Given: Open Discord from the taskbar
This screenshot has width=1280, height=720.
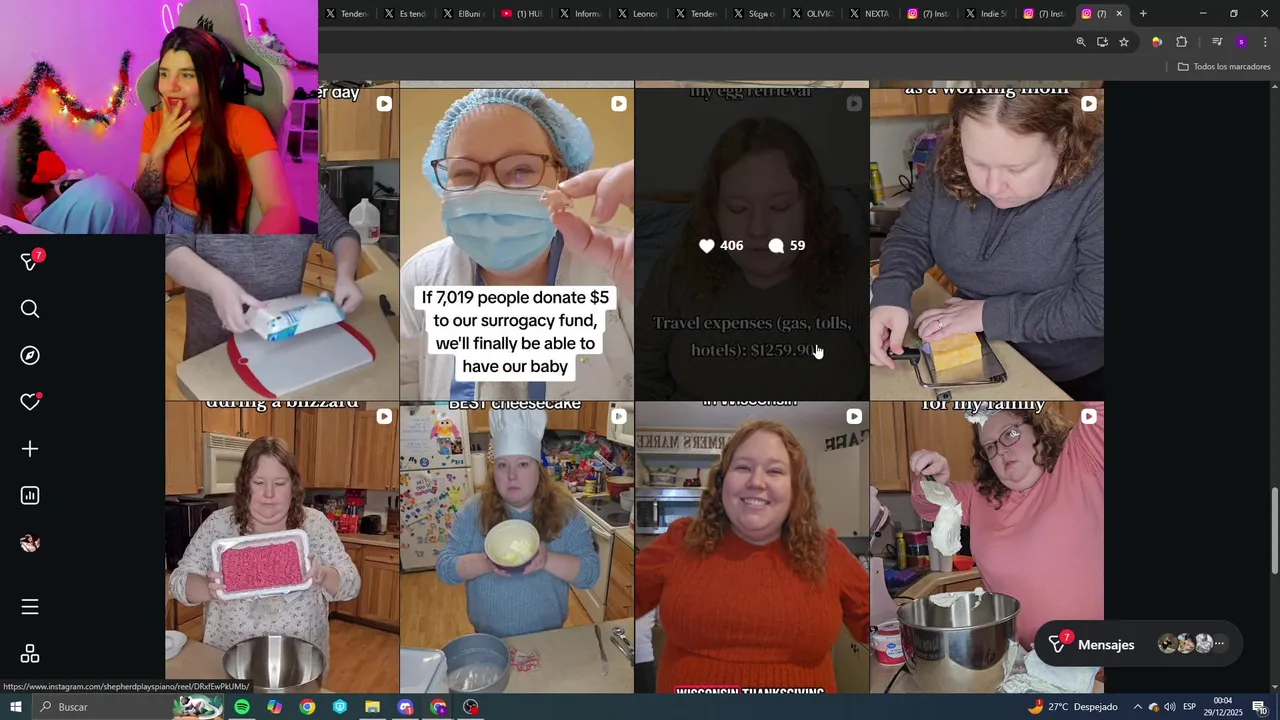Looking at the screenshot, I should (405, 707).
